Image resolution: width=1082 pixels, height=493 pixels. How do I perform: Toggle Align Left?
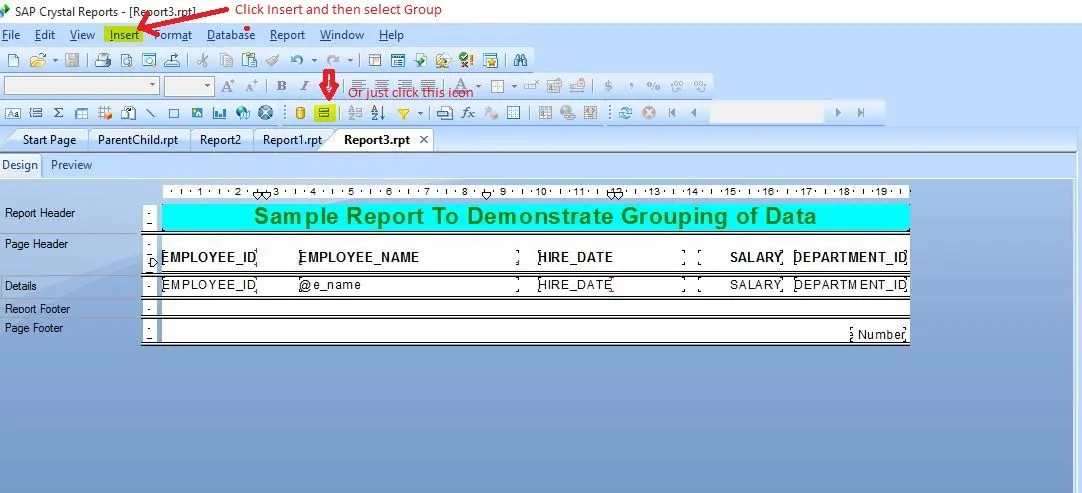358,86
